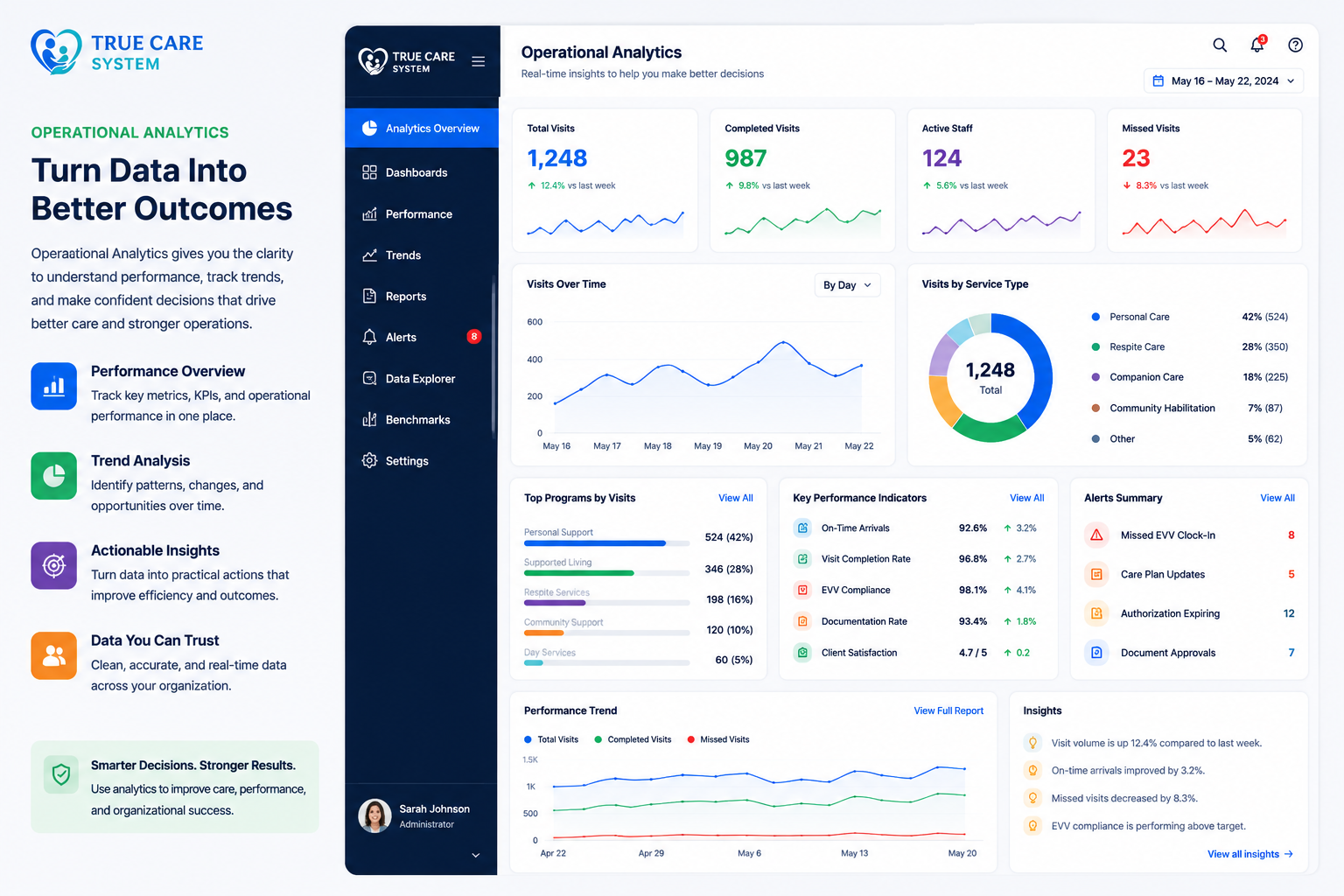Click the Total Visits 1,248 value
This screenshot has width=1344, height=896.
click(x=557, y=158)
